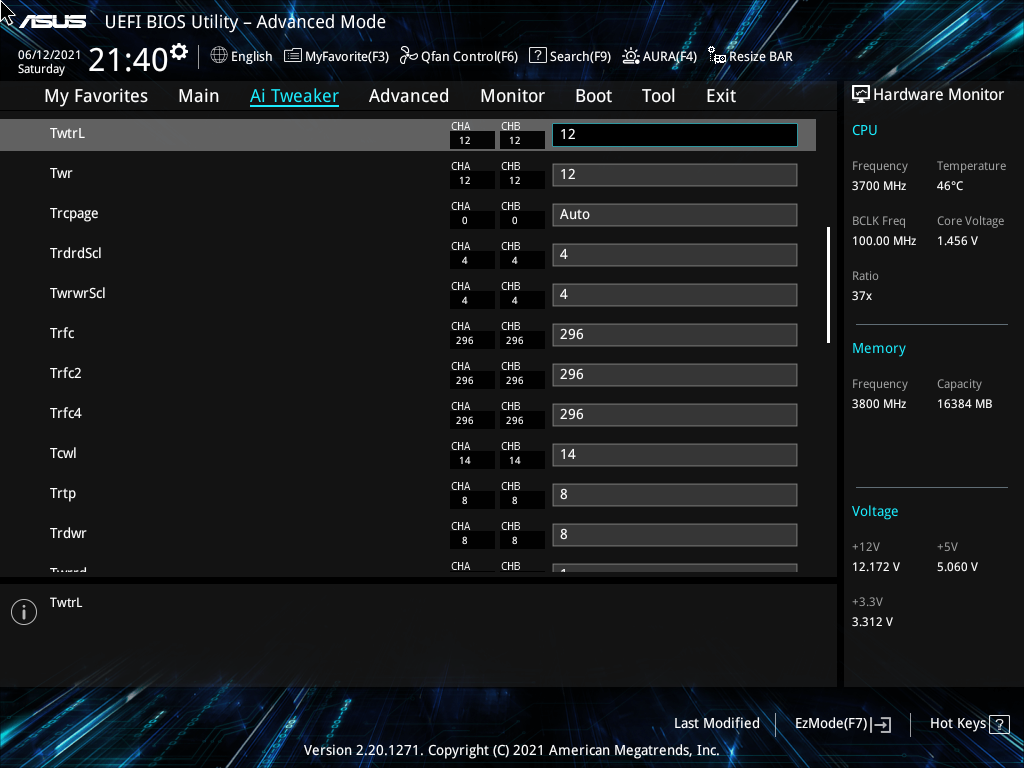Click the Twr value field
The height and width of the screenshot is (768, 1024).
click(675, 174)
